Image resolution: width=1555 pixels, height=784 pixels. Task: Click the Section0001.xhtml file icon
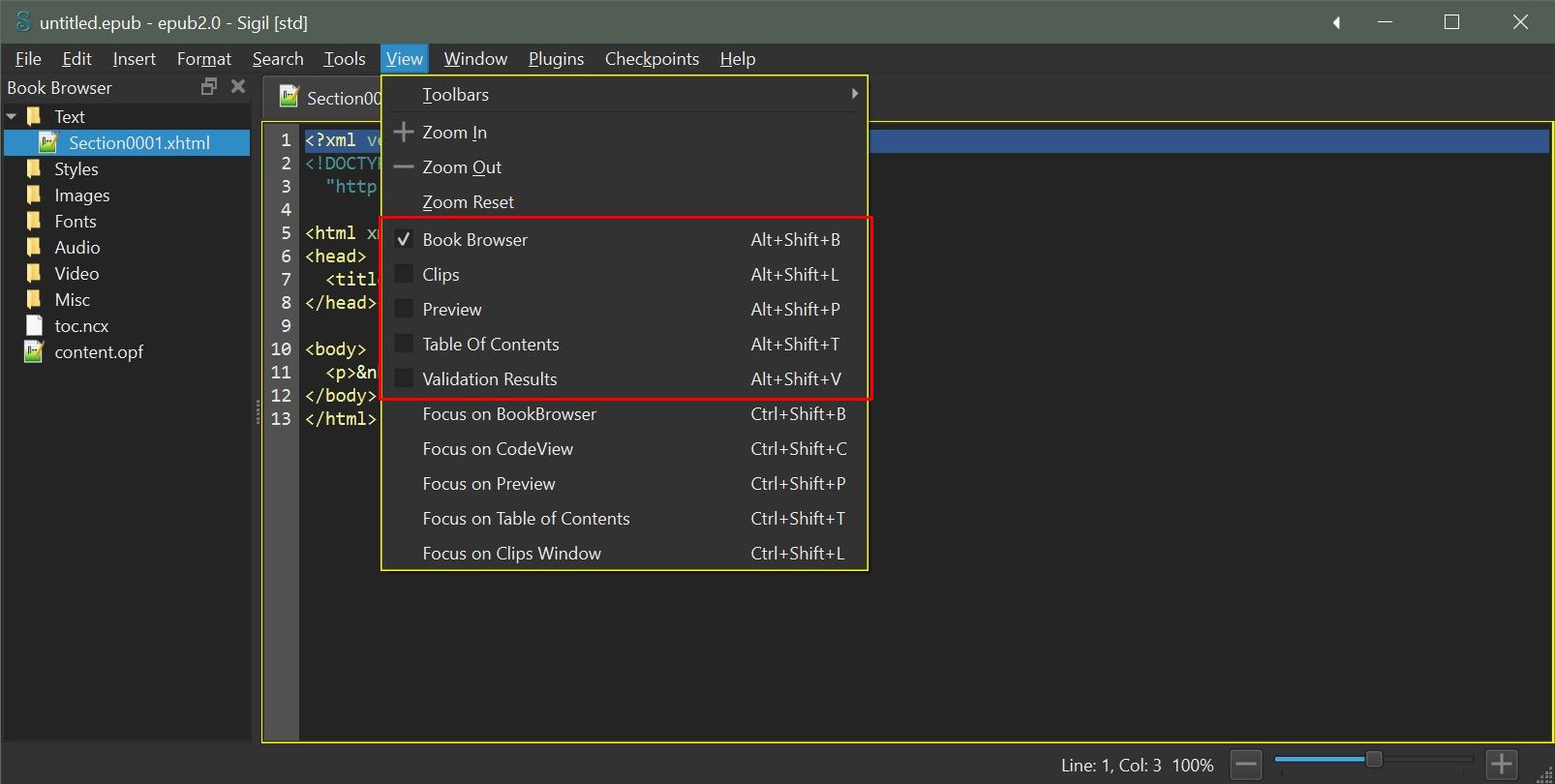pos(48,142)
